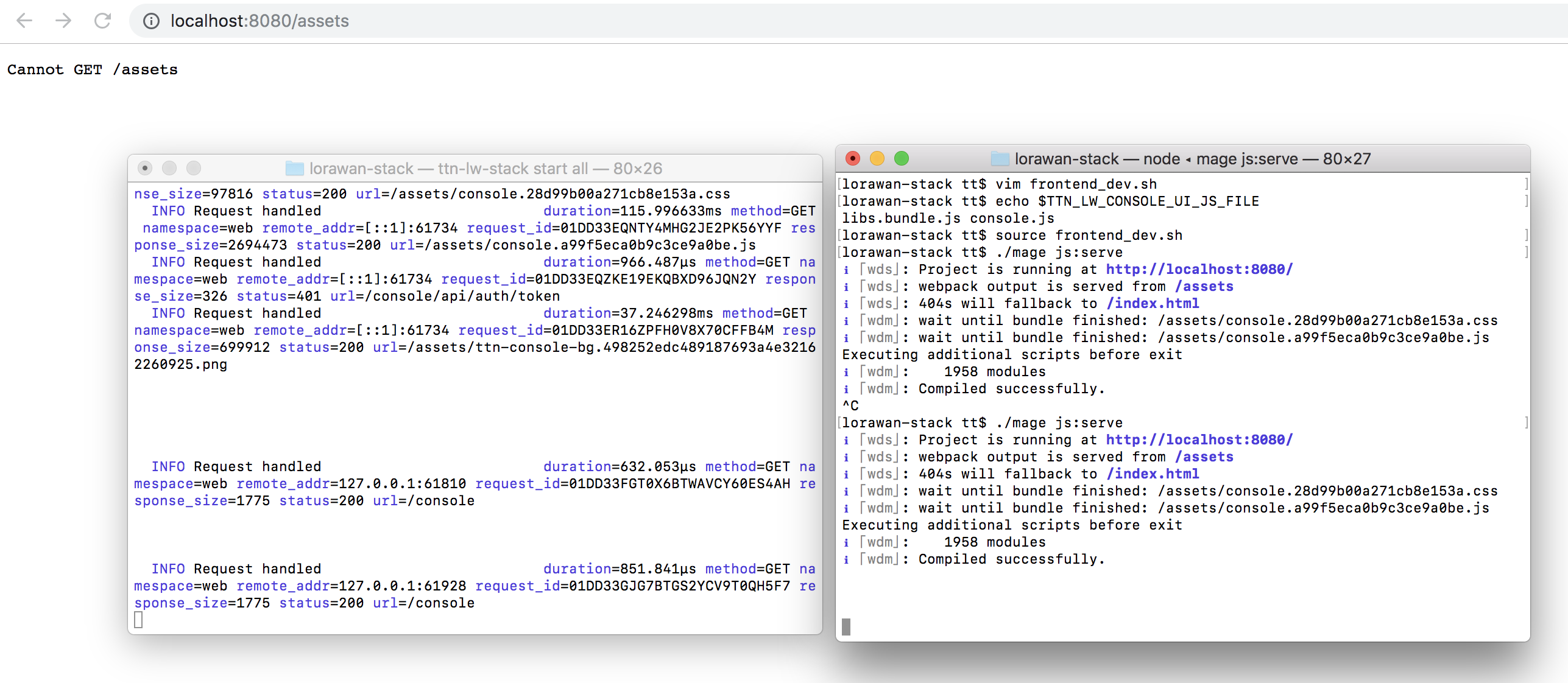
Task: Click the browser back arrow
Action: (x=24, y=21)
